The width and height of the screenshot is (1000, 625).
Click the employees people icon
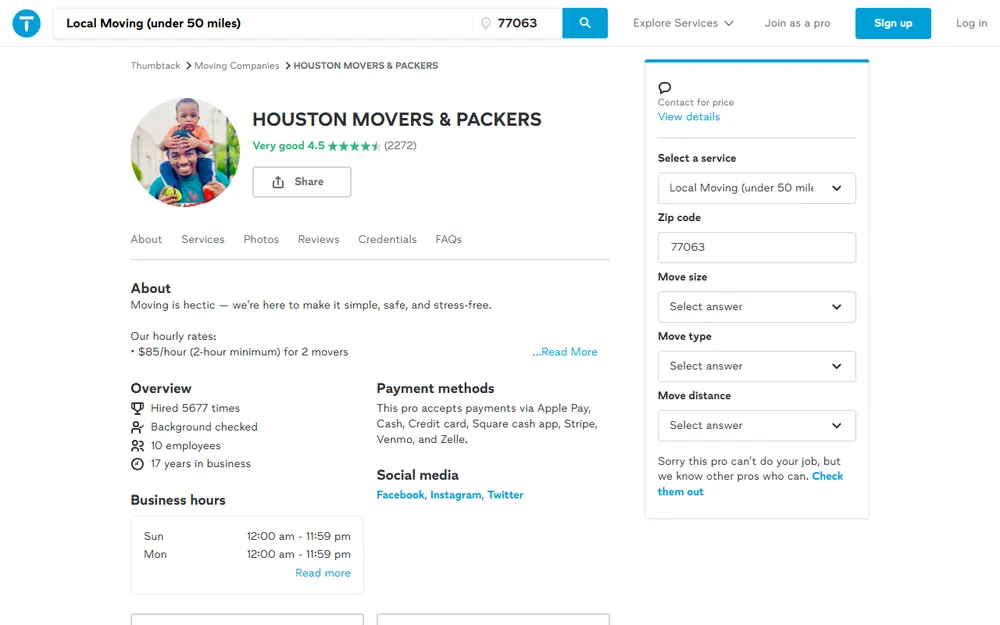137,446
